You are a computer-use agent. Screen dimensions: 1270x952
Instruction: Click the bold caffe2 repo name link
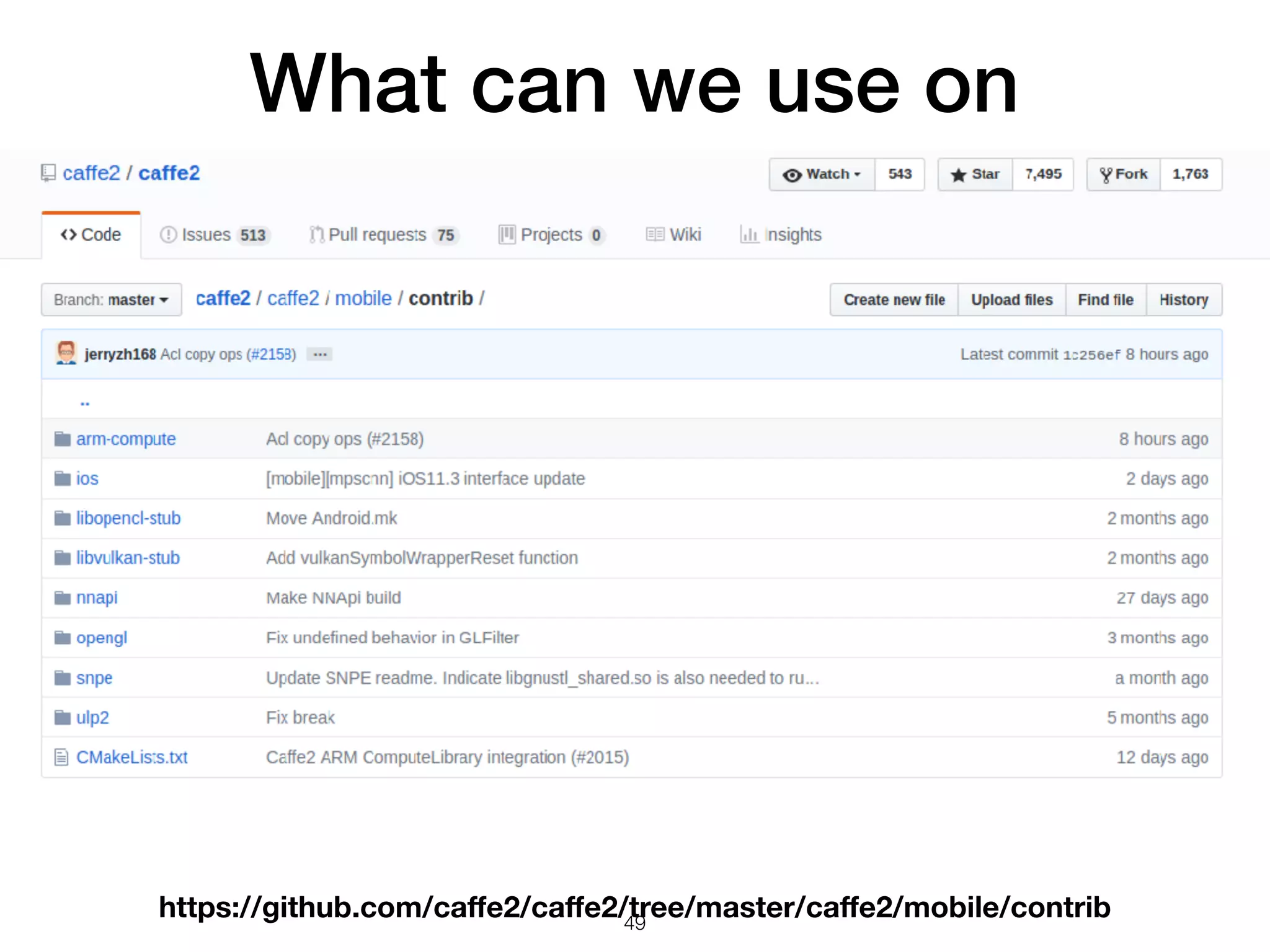169,173
